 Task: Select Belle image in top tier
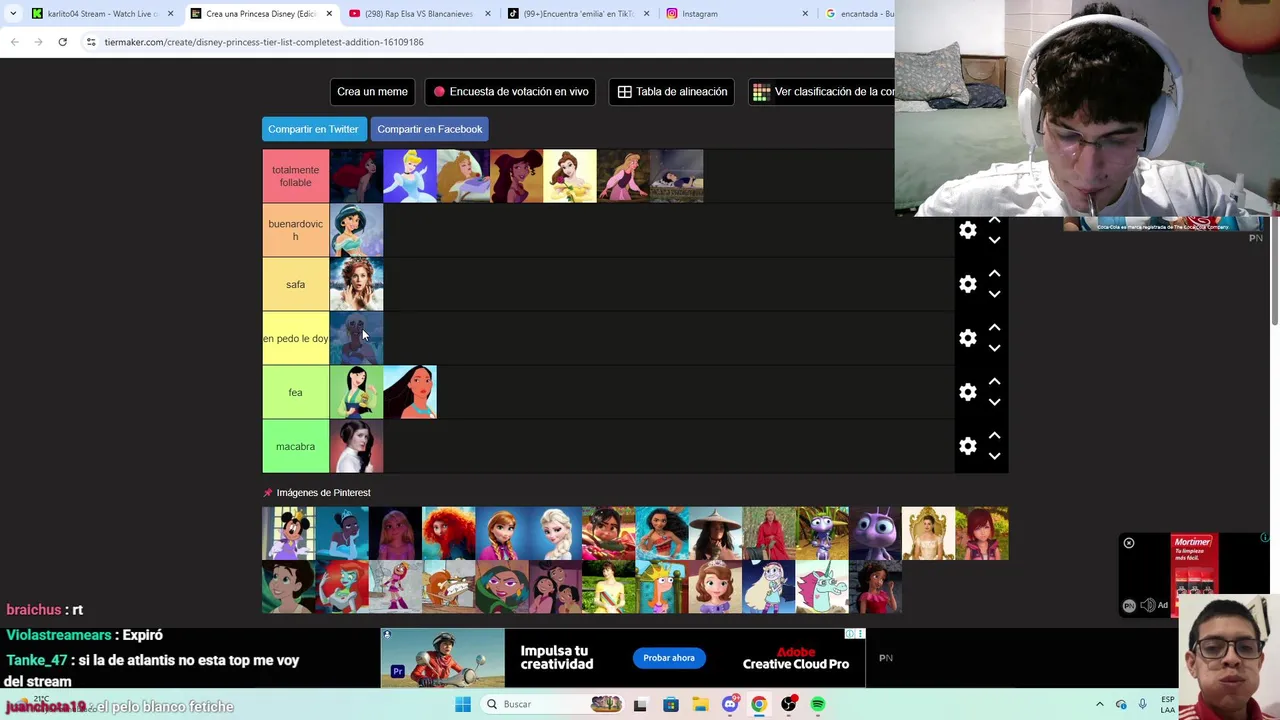pyautogui.click(x=570, y=176)
